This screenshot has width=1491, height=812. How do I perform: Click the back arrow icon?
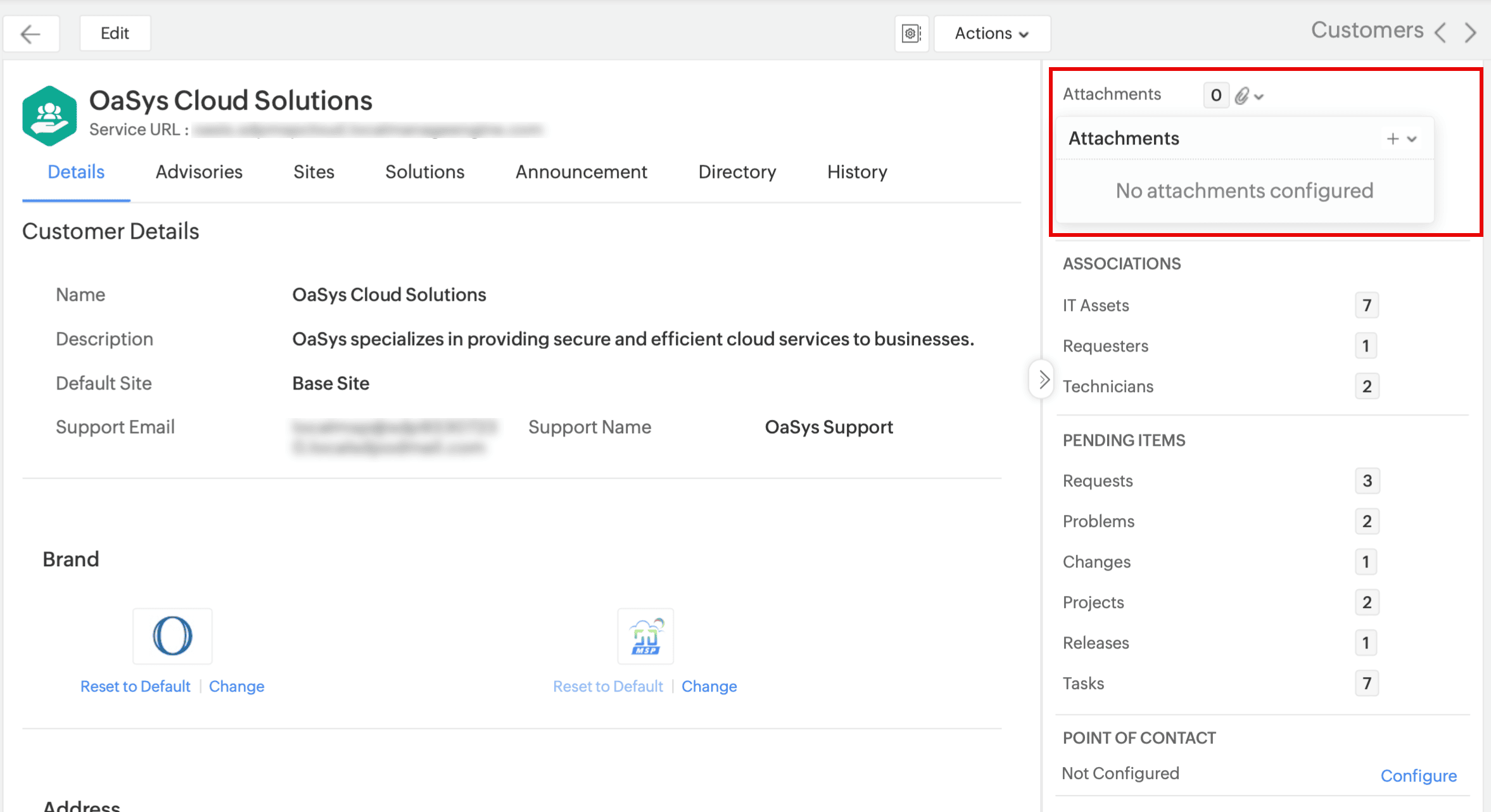30,34
